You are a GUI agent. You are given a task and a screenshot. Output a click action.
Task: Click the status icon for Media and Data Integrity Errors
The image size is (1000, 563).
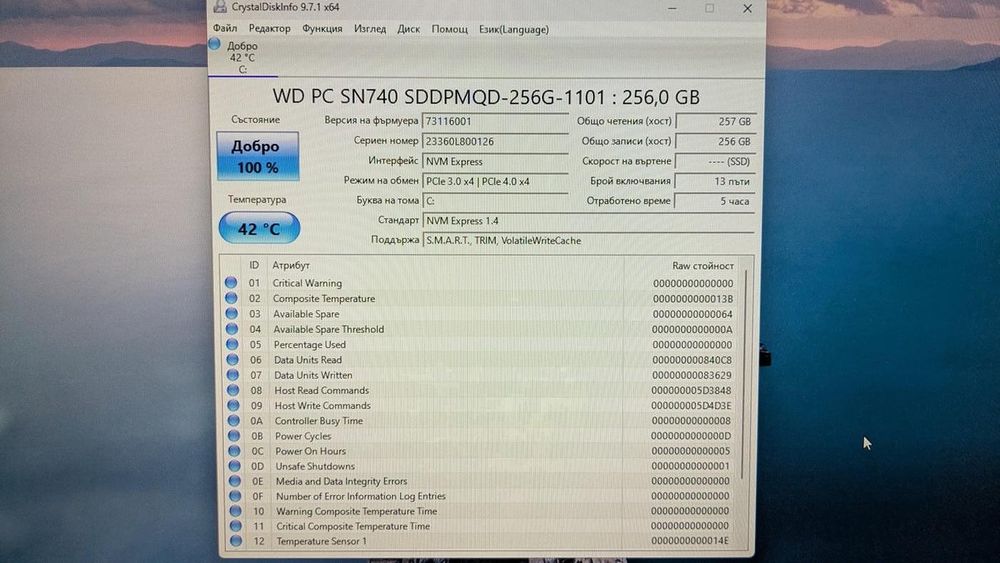tap(235, 481)
